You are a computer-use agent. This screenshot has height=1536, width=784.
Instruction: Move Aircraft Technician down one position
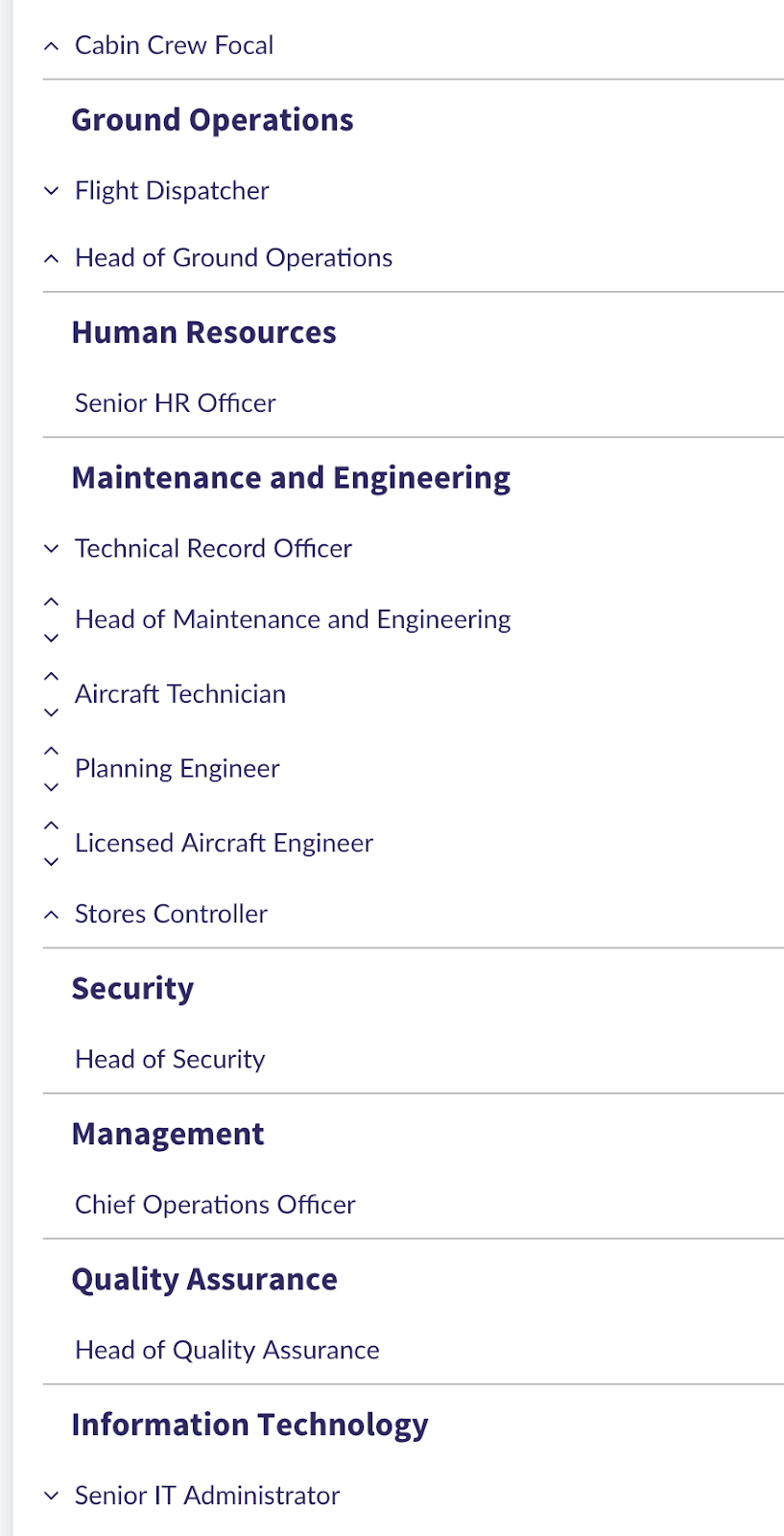tap(52, 713)
